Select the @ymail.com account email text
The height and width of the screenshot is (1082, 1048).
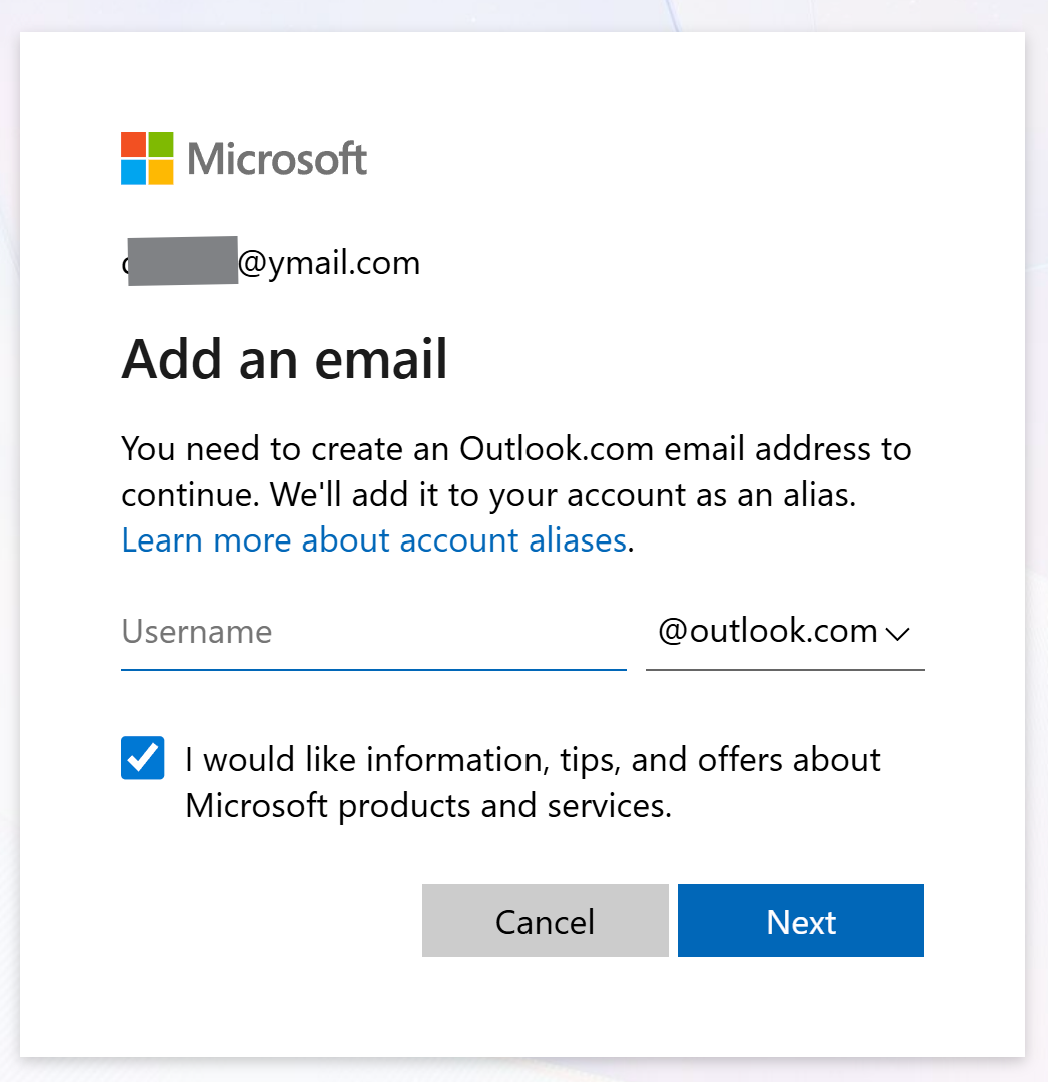click(x=270, y=262)
